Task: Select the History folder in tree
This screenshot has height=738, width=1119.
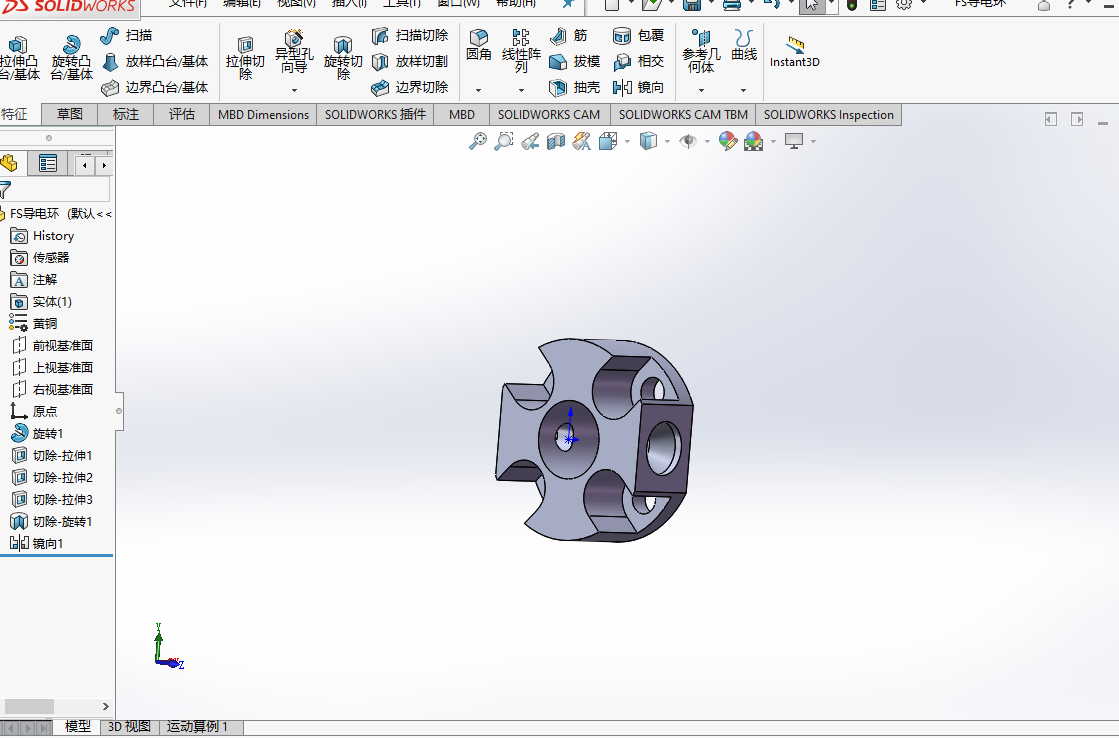Action: [43, 236]
